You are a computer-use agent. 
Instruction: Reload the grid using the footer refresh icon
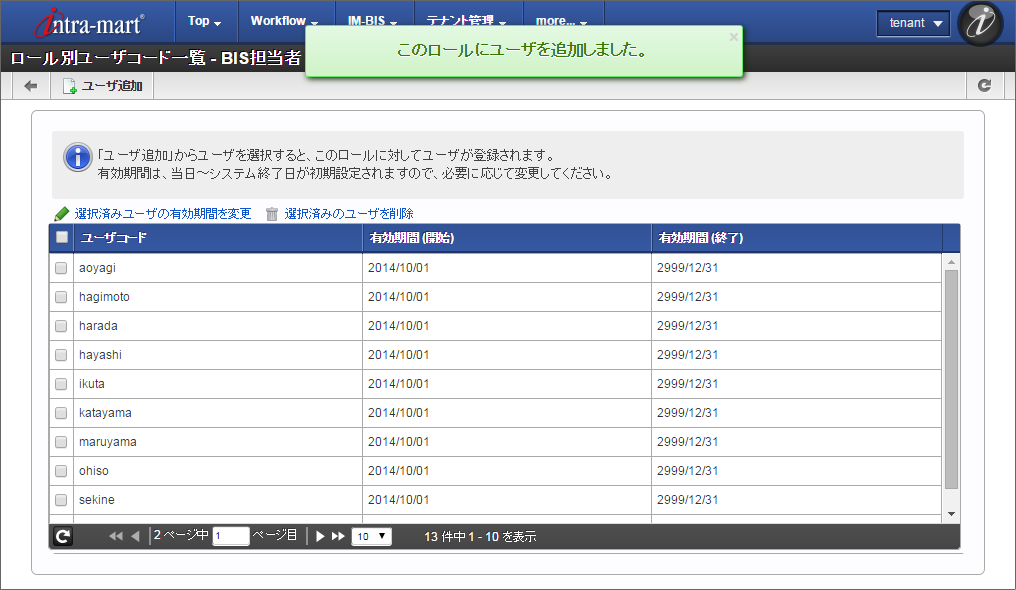[x=63, y=537]
